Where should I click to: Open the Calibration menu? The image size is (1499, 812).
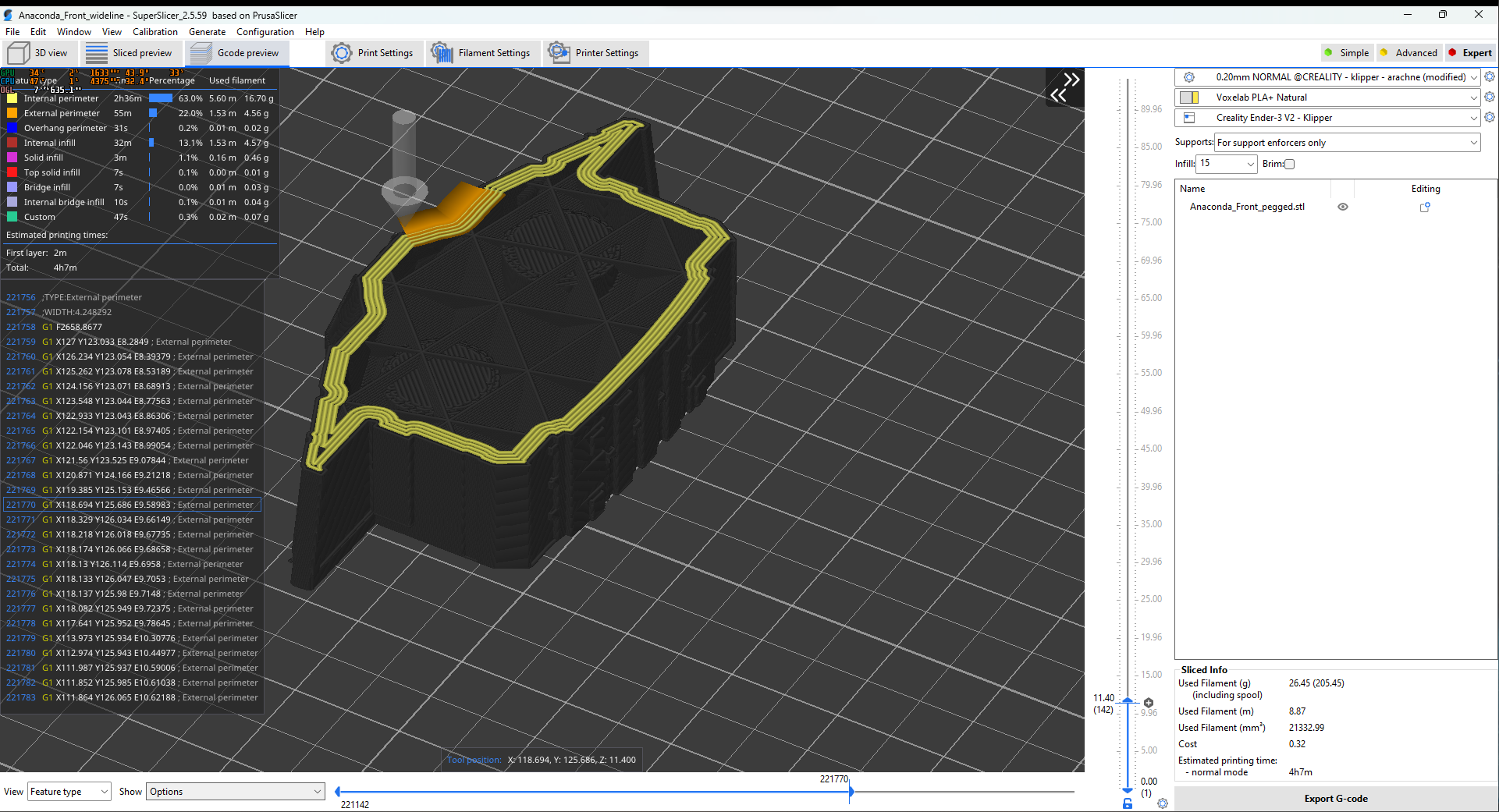point(155,32)
